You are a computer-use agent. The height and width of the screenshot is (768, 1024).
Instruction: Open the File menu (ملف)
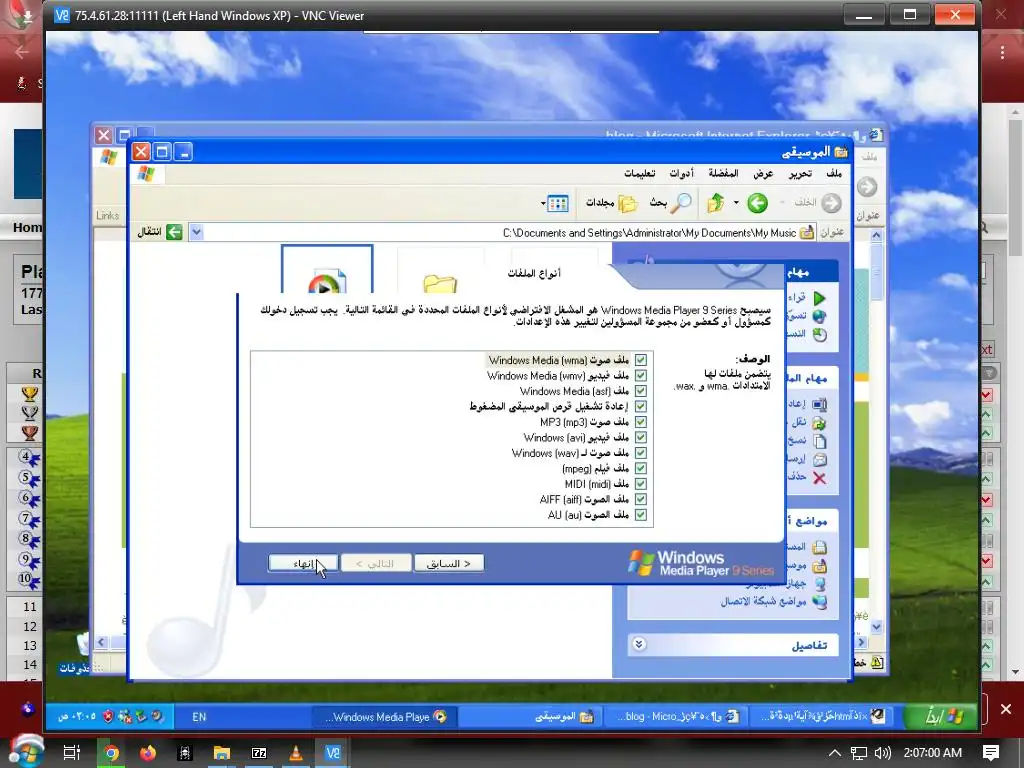pos(833,174)
